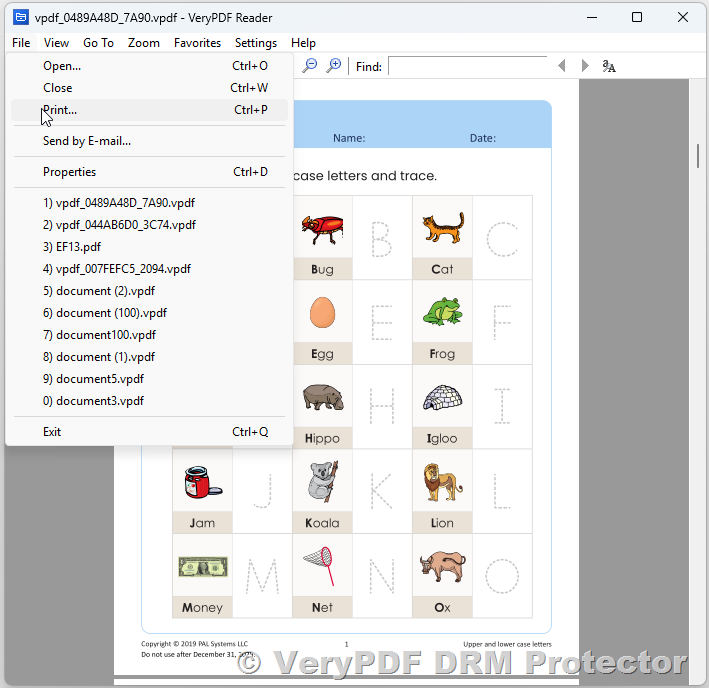Expand the Favorites menu

pos(197,43)
